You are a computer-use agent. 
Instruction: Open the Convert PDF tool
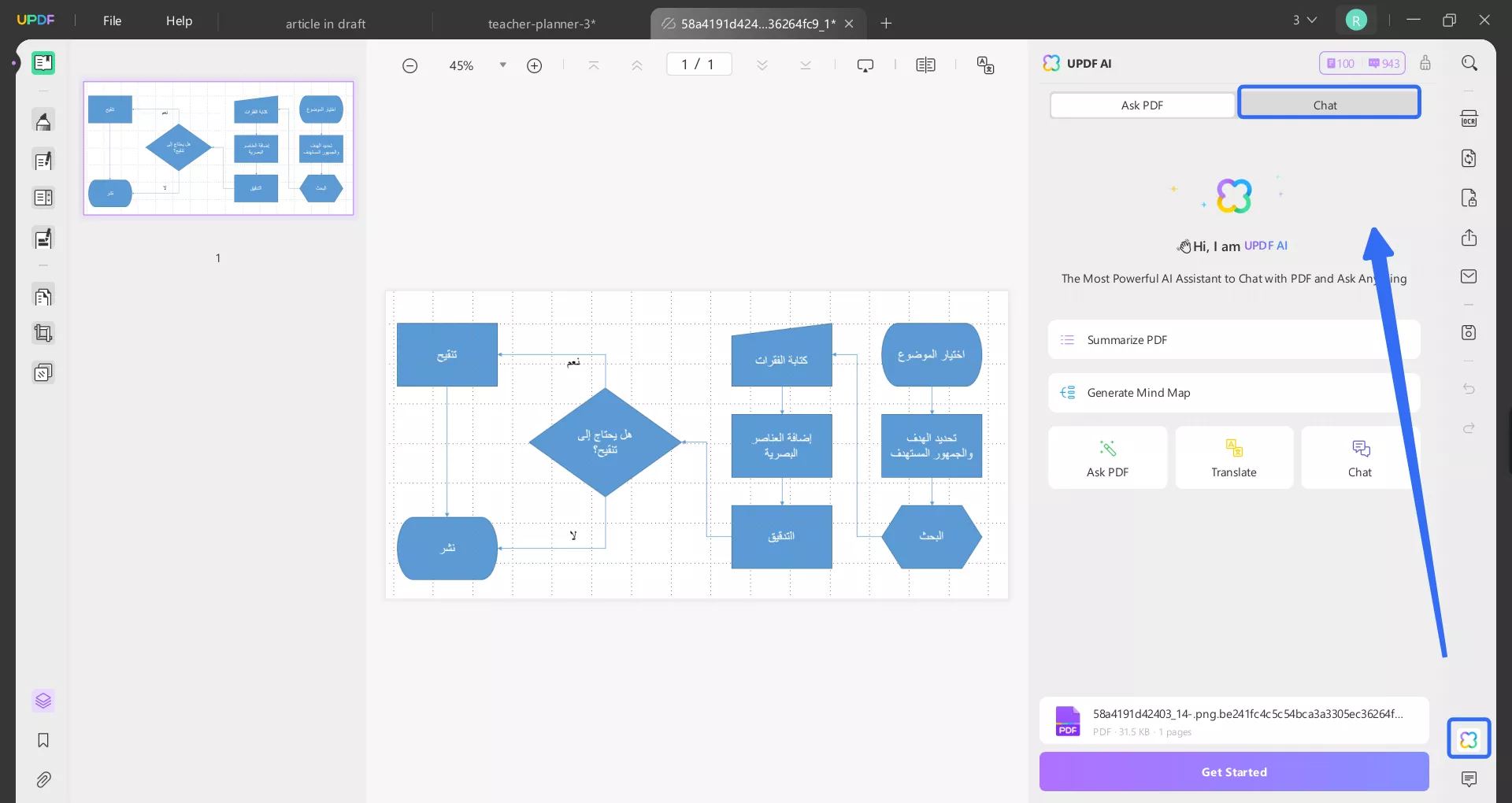tap(1469, 158)
